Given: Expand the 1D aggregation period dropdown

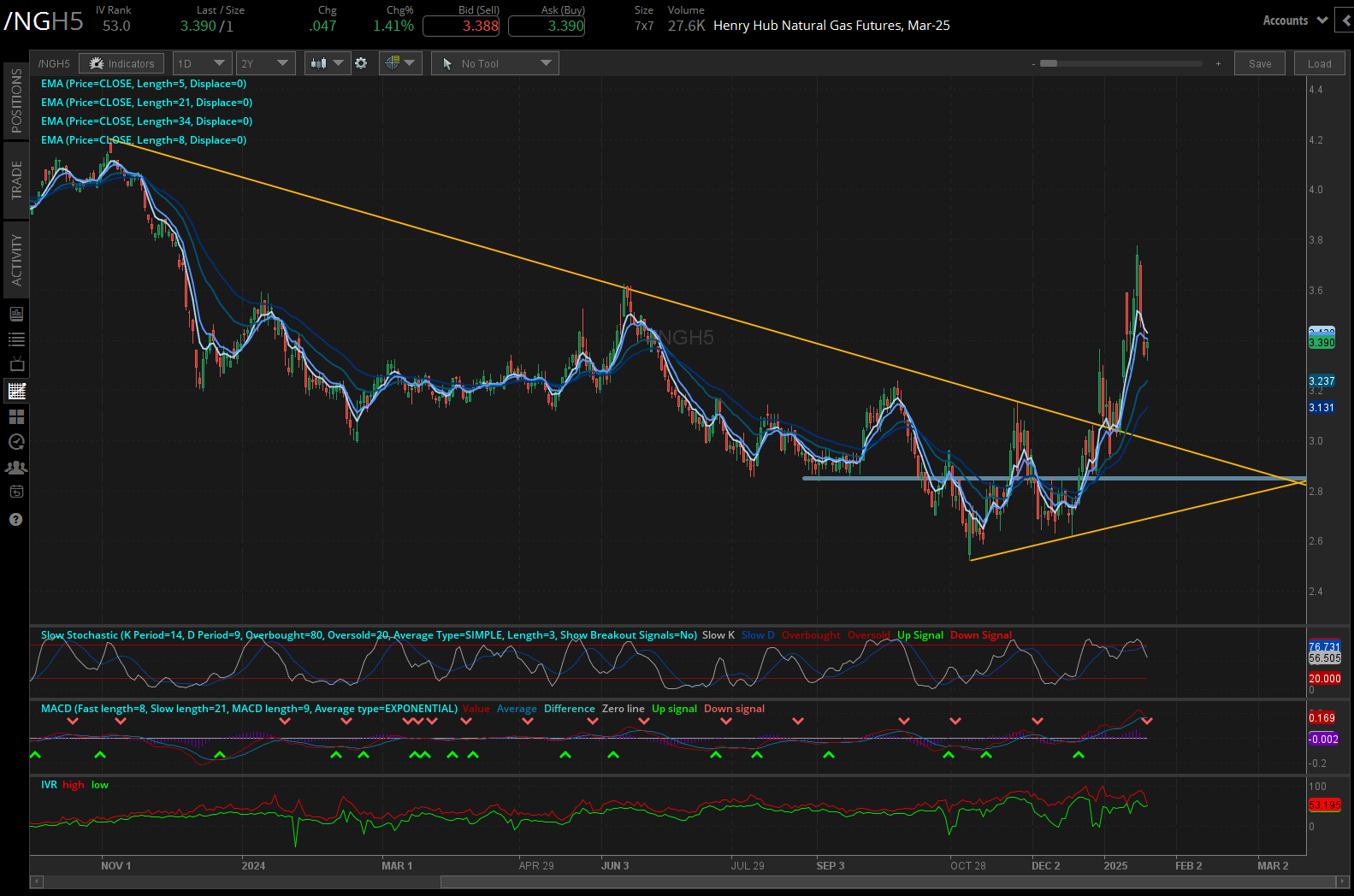Looking at the screenshot, I should point(202,63).
